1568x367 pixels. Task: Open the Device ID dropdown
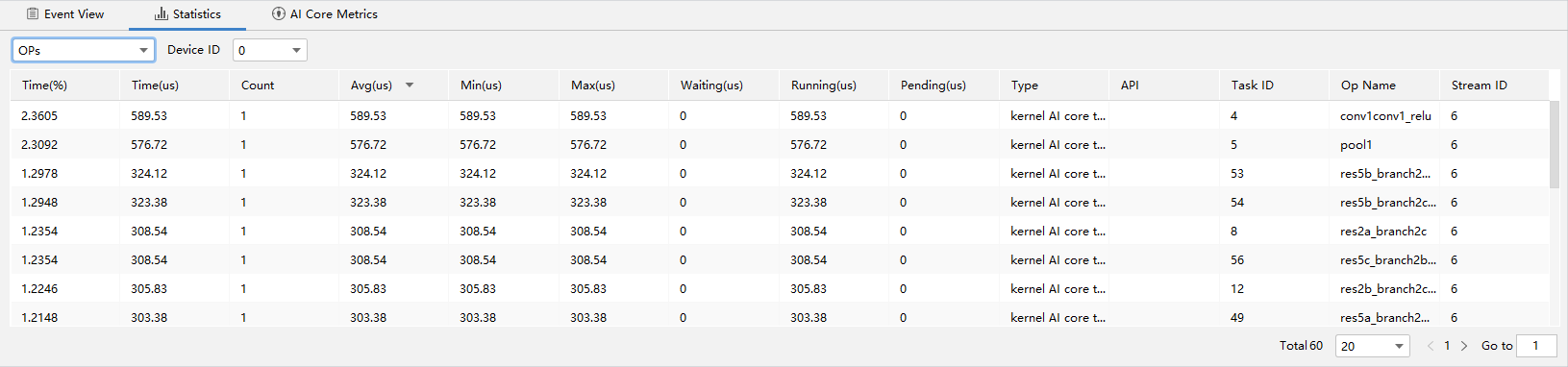click(270, 50)
